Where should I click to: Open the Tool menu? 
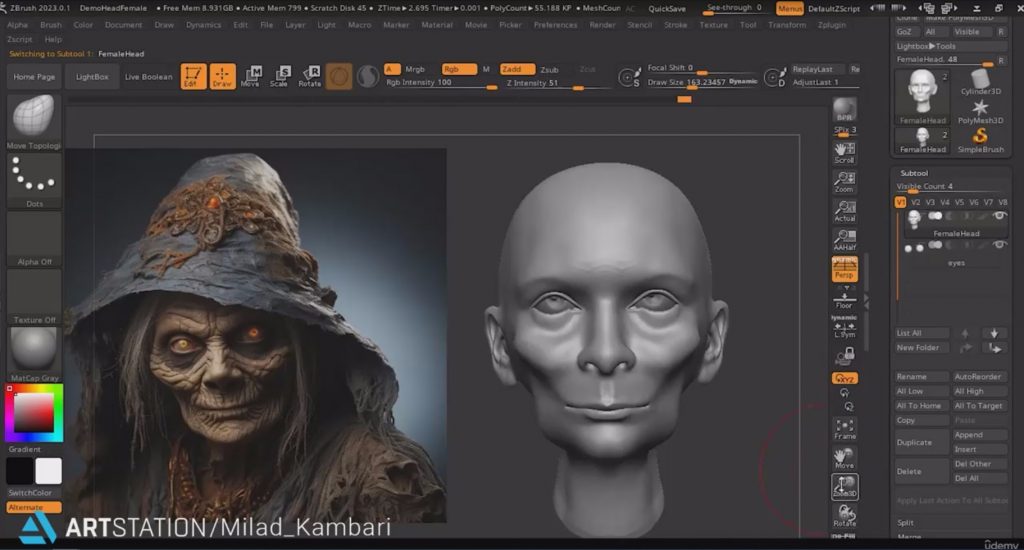pyautogui.click(x=748, y=25)
